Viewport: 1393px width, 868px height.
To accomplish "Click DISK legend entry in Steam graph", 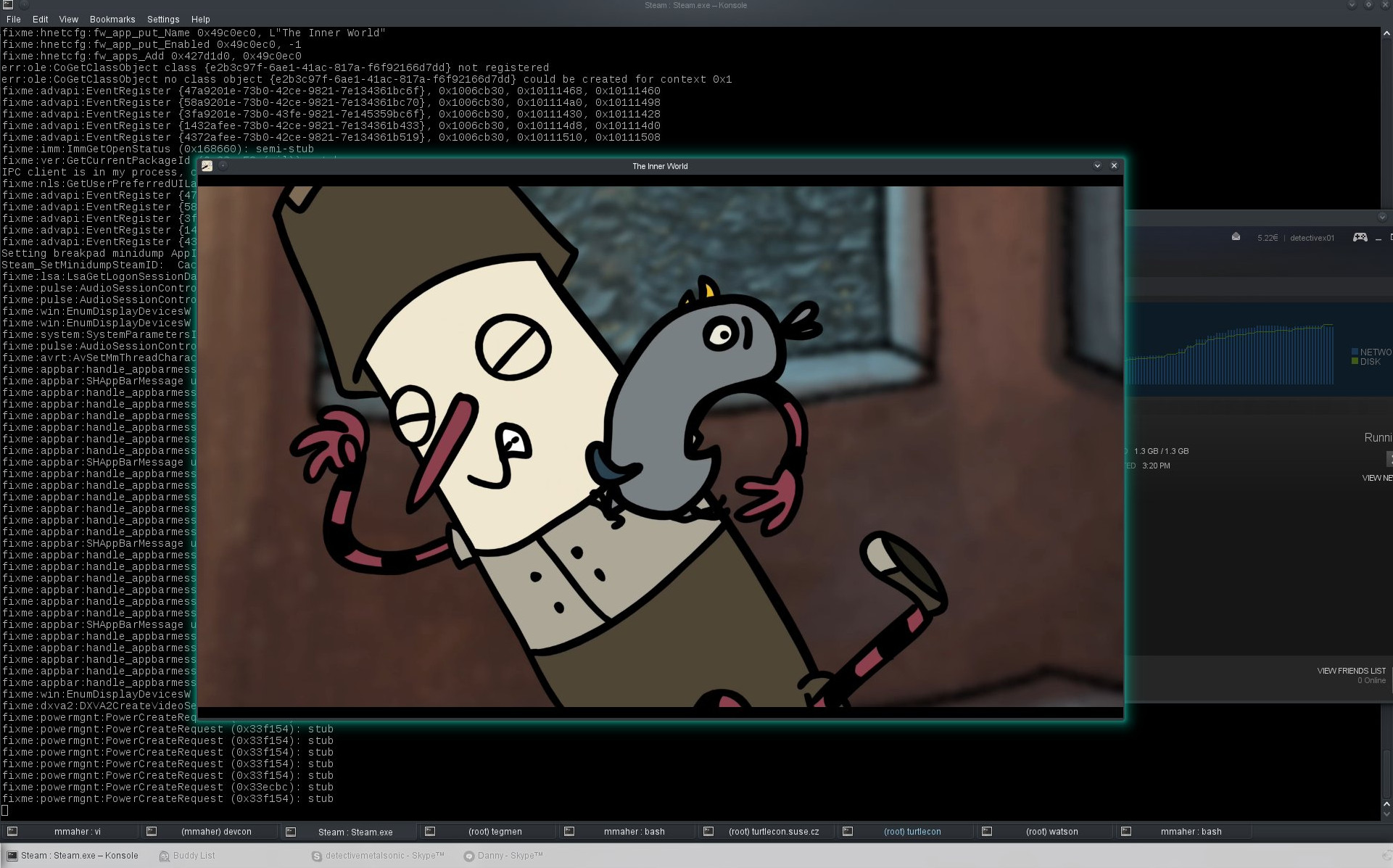I will [x=1366, y=362].
